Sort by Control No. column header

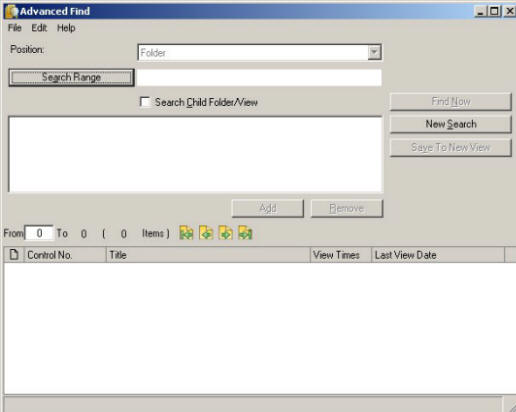click(65, 255)
